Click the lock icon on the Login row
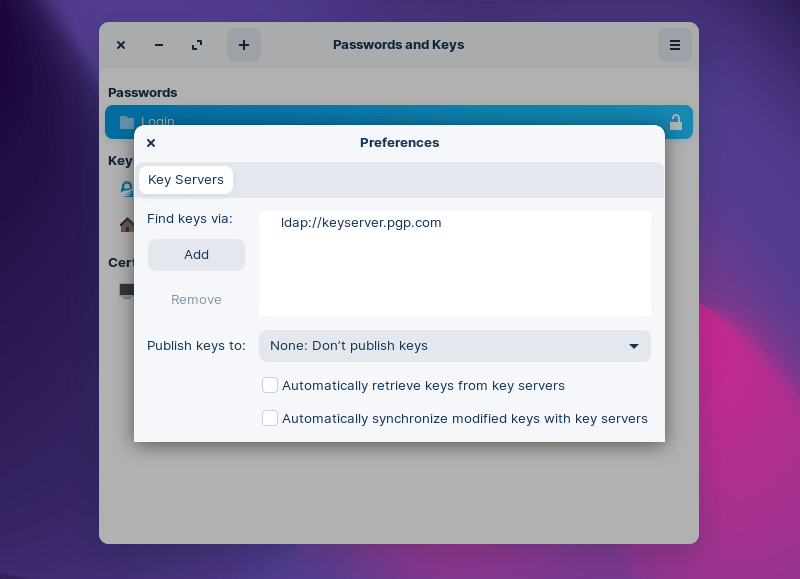Viewport: 800px width, 579px height. (676, 121)
